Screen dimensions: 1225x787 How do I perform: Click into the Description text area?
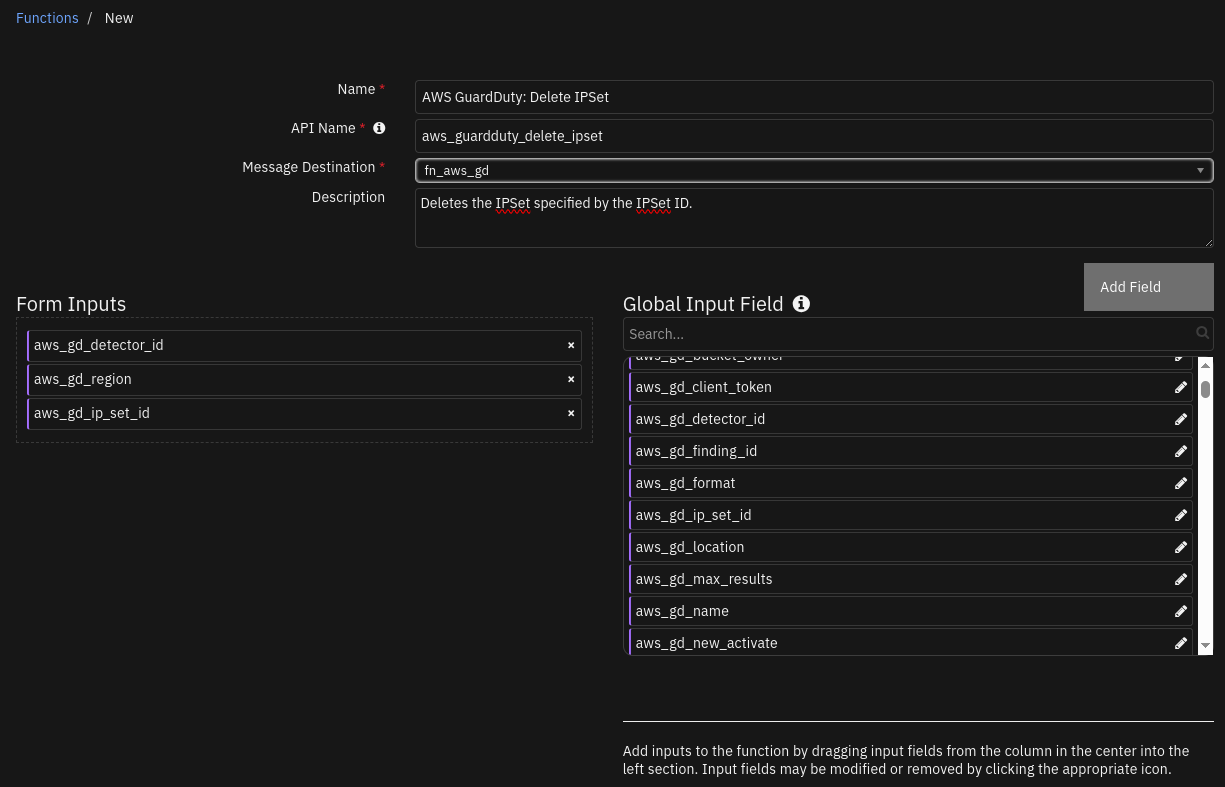(x=814, y=218)
